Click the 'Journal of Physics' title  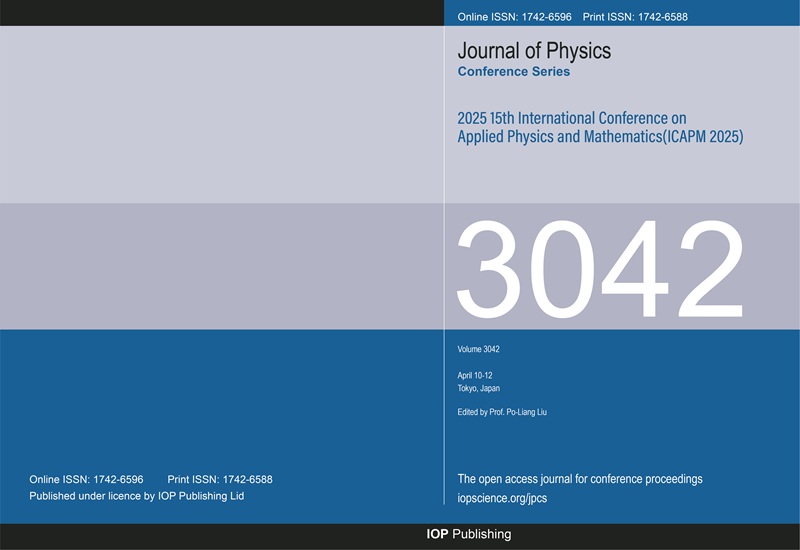pos(534,51)
